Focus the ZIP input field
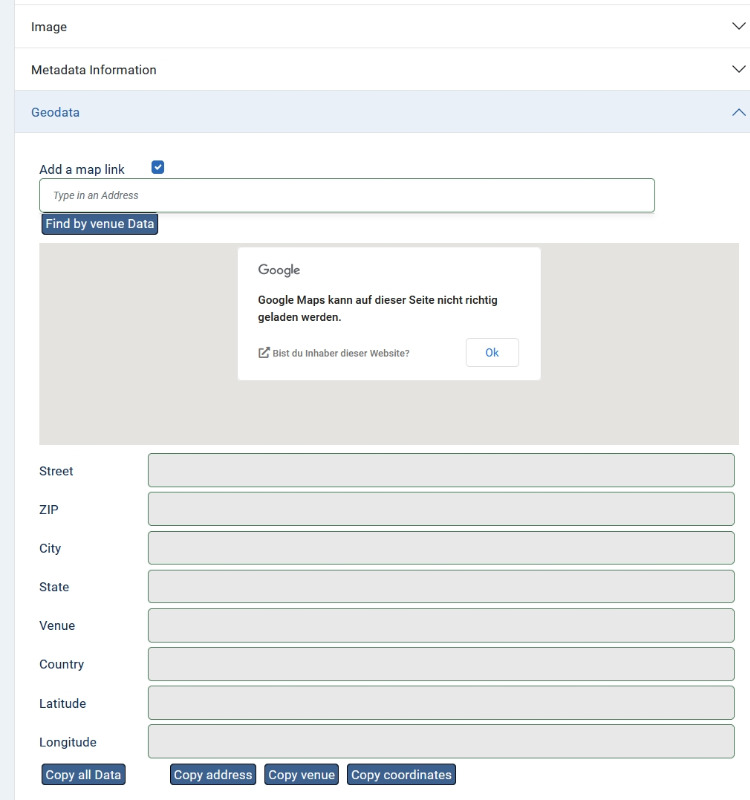The width and height of the screenshot is (750, 800). tap(441, 509)
